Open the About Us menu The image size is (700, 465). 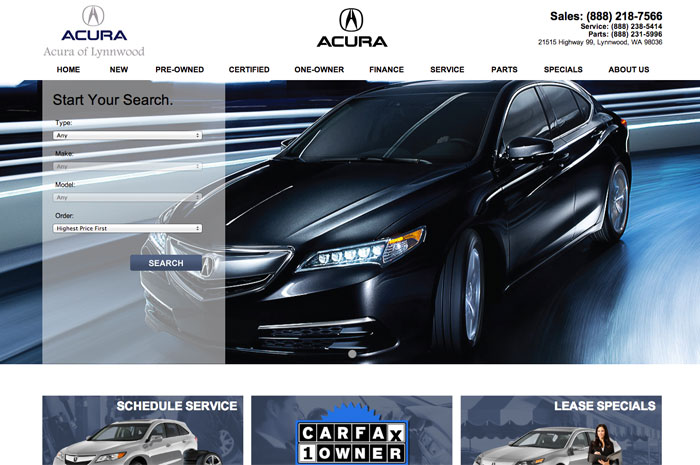(629, 70)
